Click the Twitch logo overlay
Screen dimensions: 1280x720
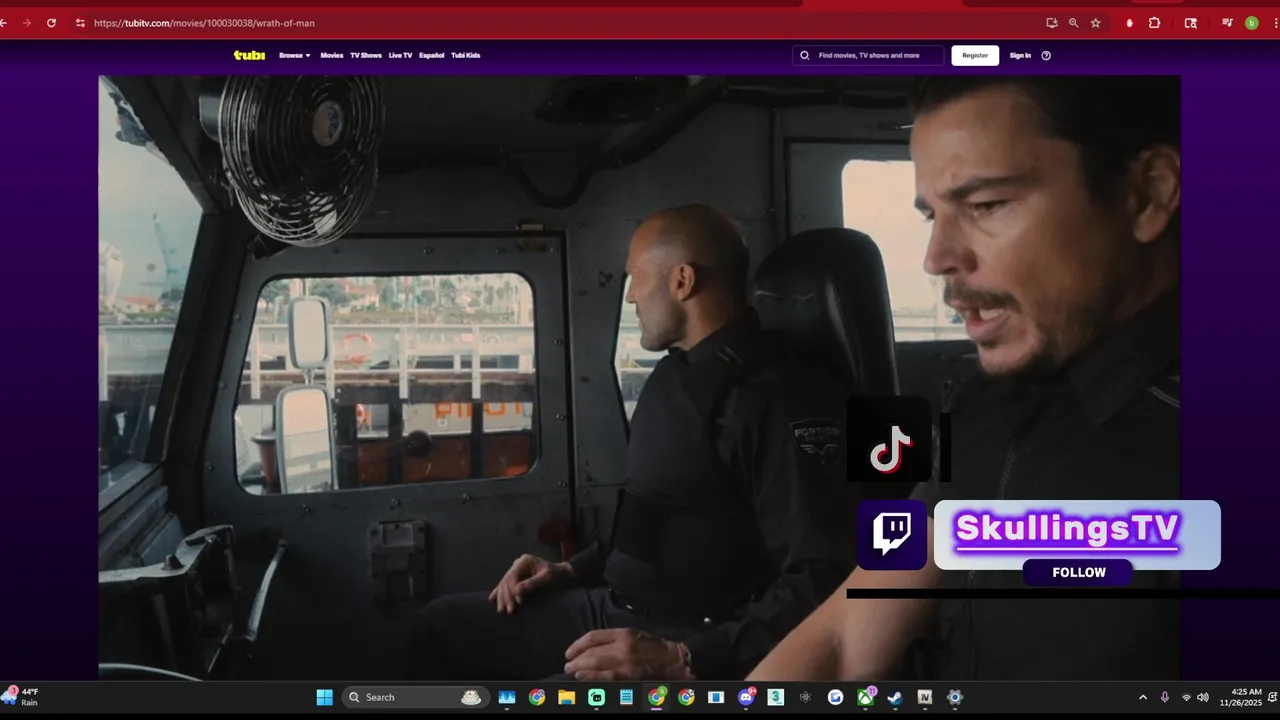pyautogui.click(x=891, y=535)
